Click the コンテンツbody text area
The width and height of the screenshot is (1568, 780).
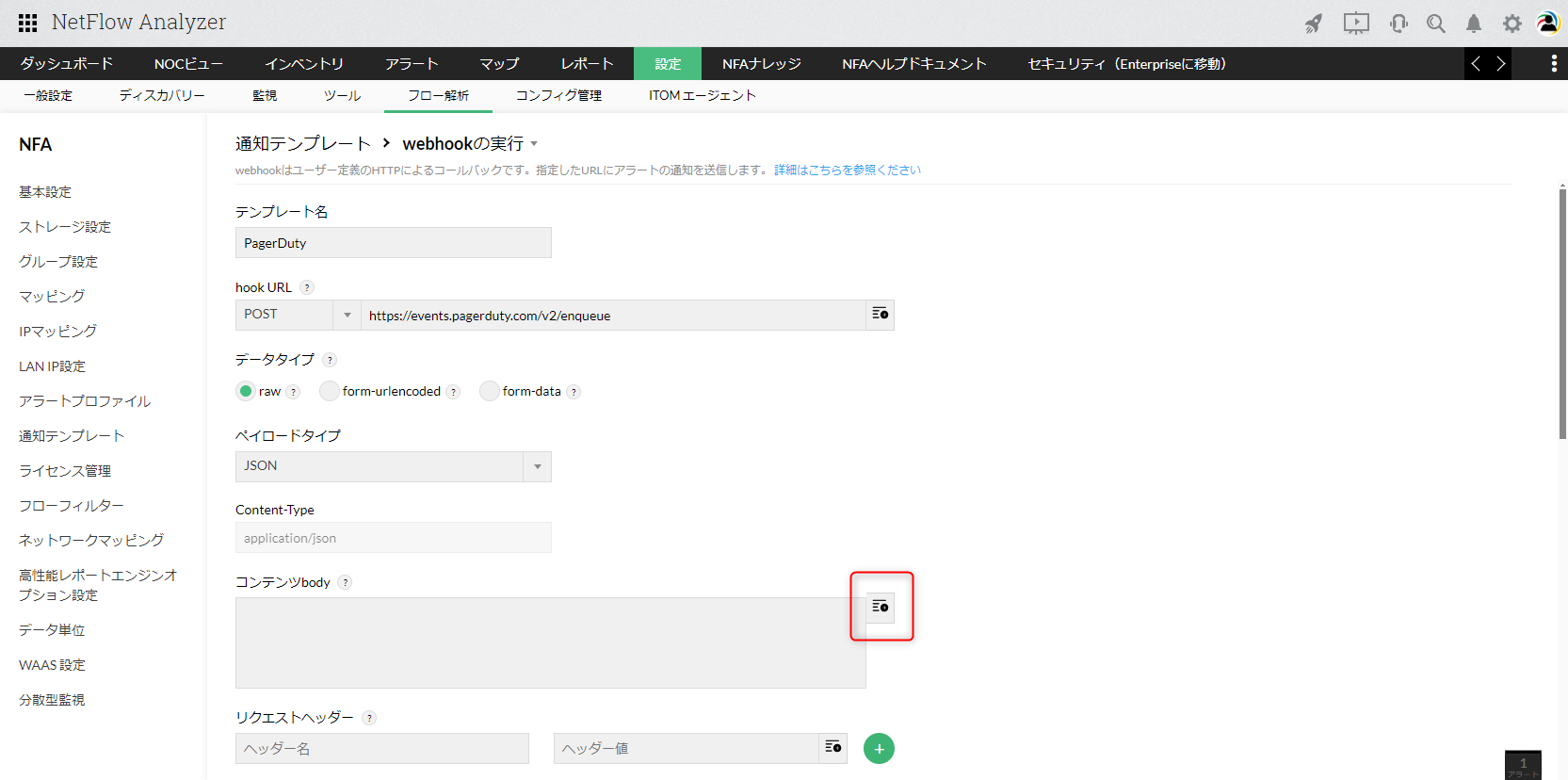(x=551, y=642)
